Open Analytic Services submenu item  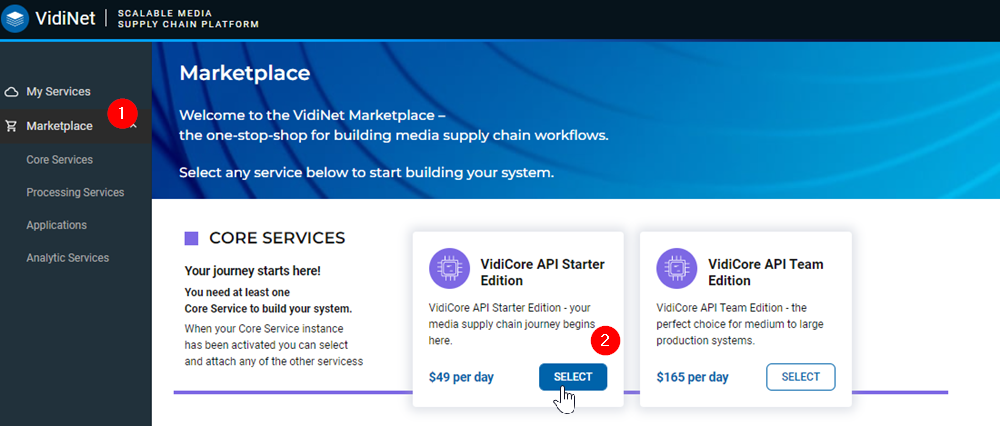[67, 258]
